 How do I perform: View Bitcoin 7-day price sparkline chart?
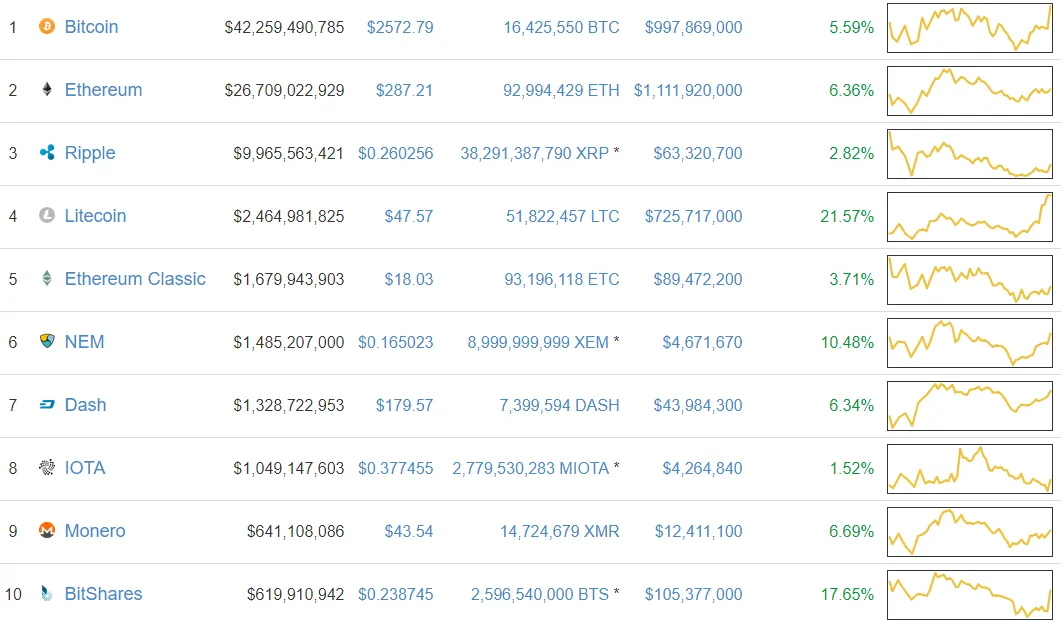tap(970, 28)
